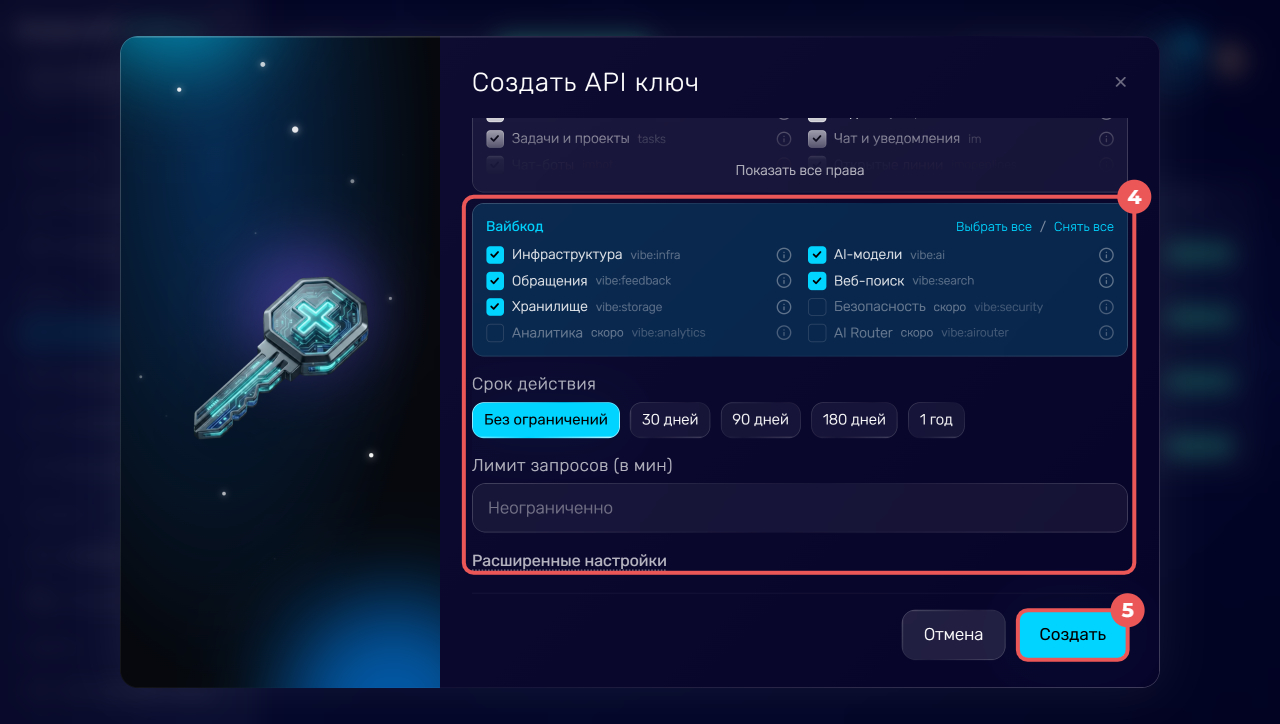
Task: Click the Создать API ключ title
Action: (x=585, y=82)
